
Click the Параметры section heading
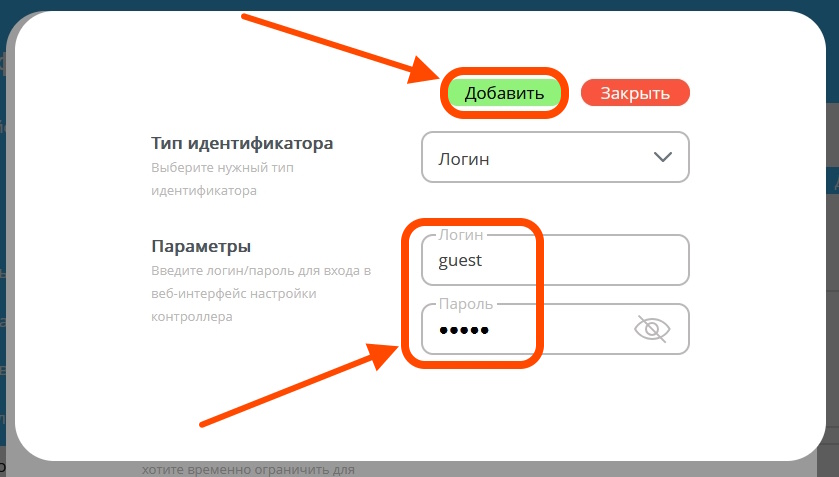(200, 246)
